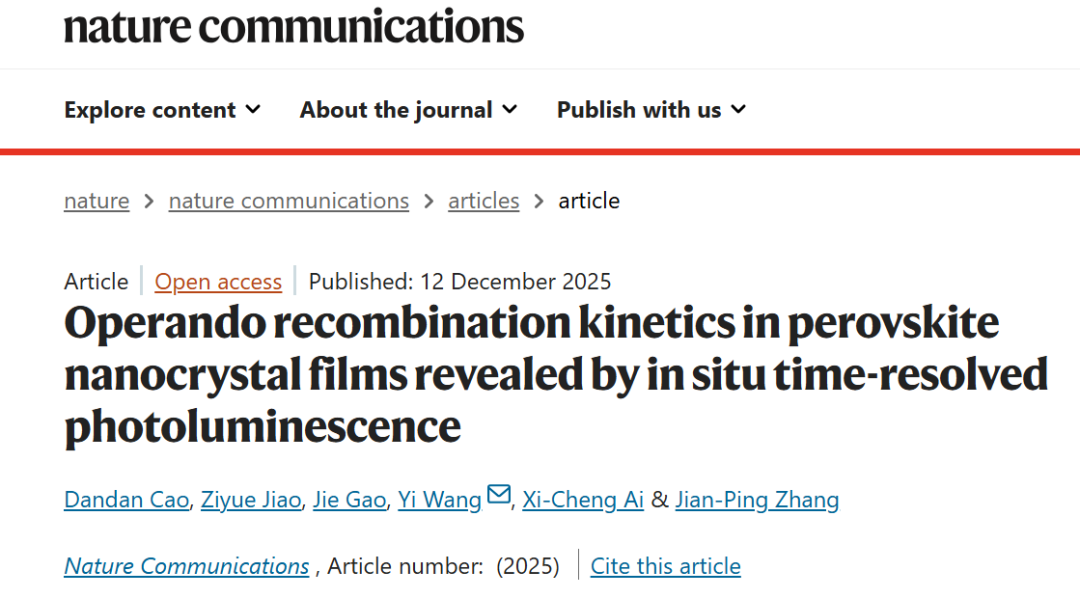View corresponding author Yi Wang
Screen dimensions: 1080x598
439,499
